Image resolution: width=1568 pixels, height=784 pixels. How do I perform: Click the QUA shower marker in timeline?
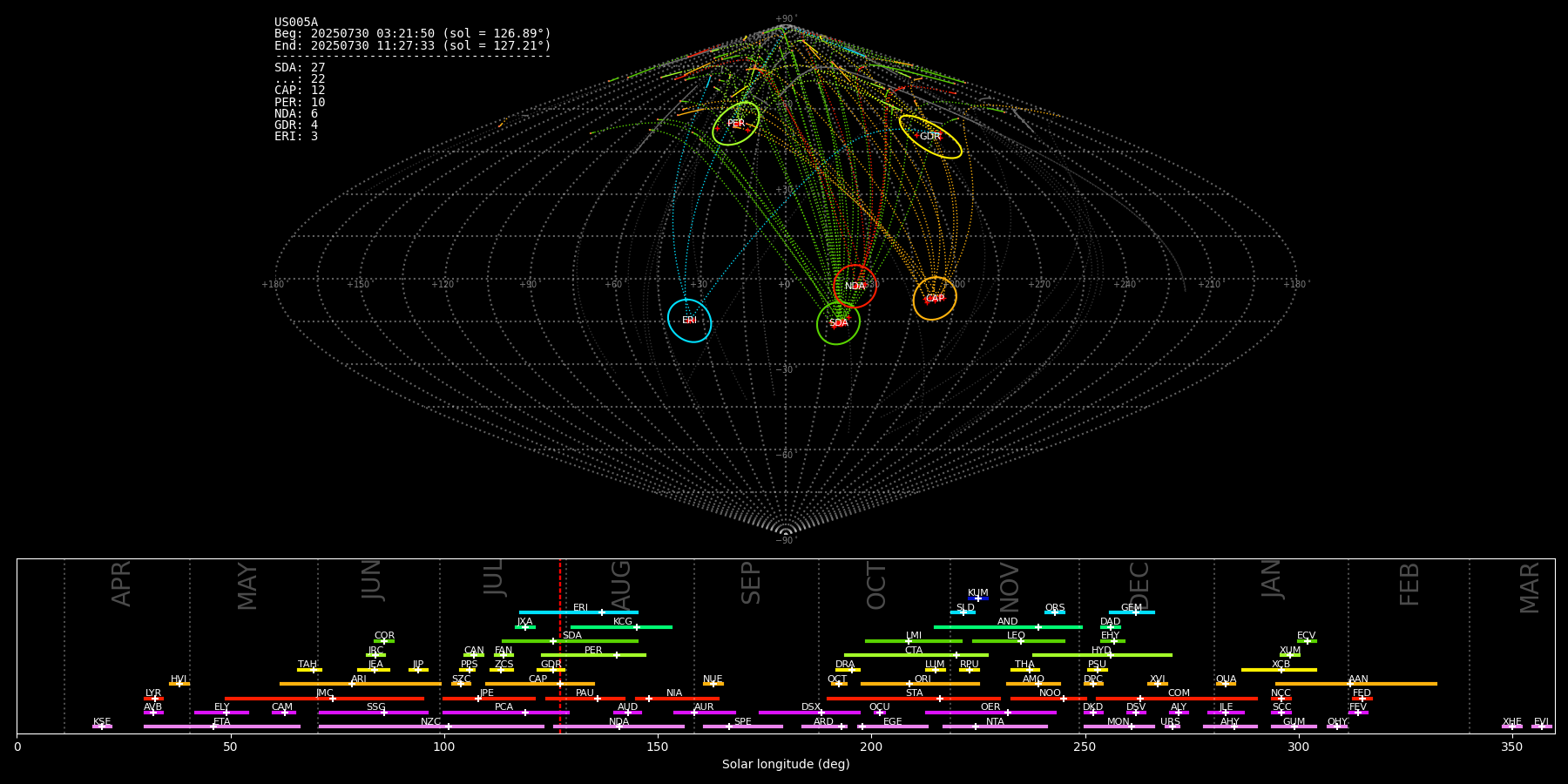point(1226,684)
